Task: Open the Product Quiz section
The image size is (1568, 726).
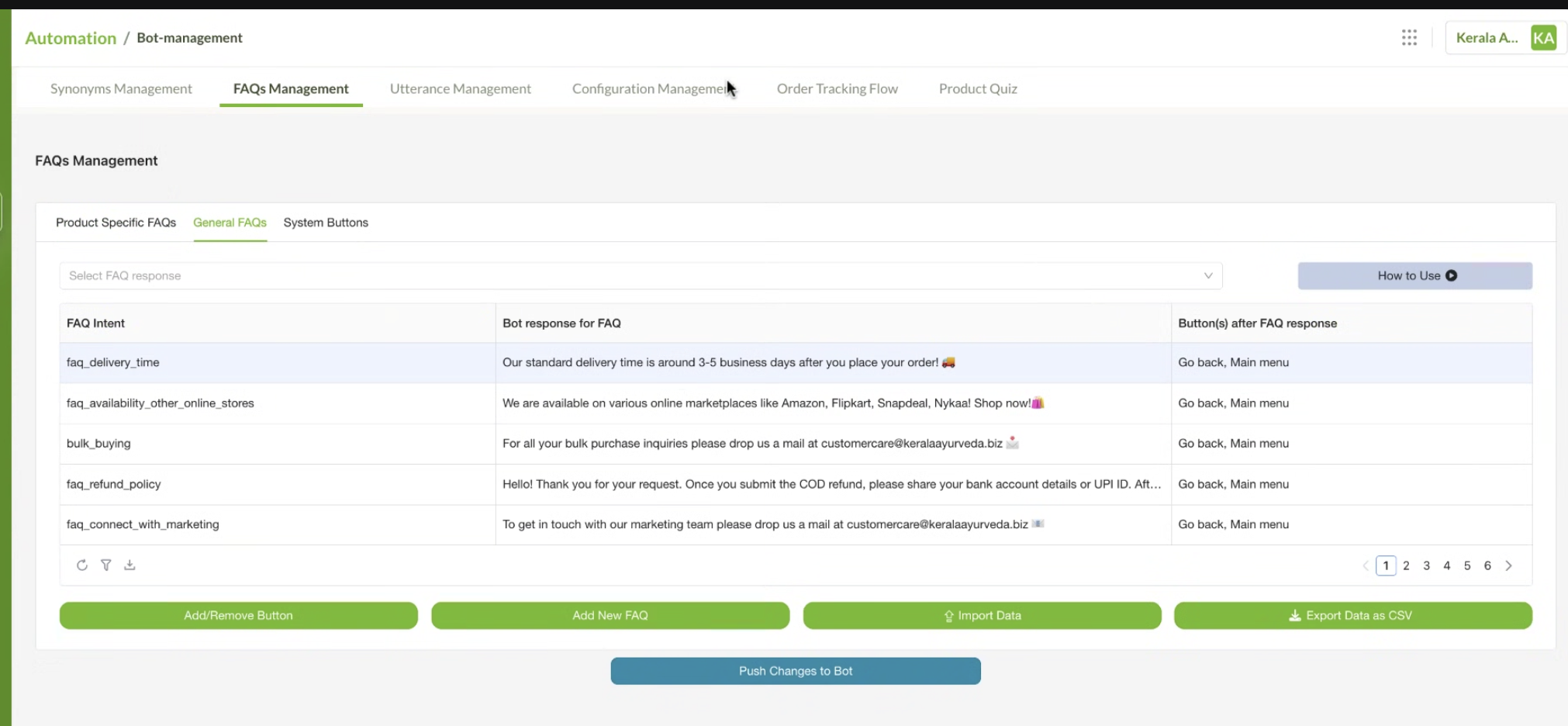Action: pyautogui.click(x=978, y=88)
